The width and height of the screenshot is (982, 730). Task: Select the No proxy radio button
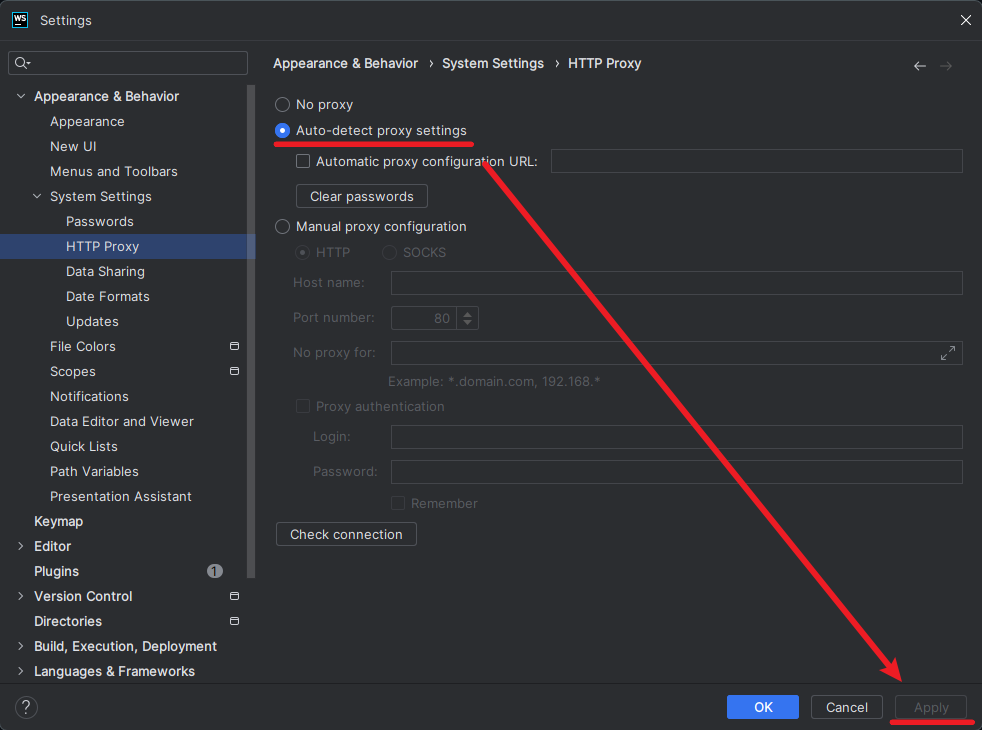click(283, 105)
